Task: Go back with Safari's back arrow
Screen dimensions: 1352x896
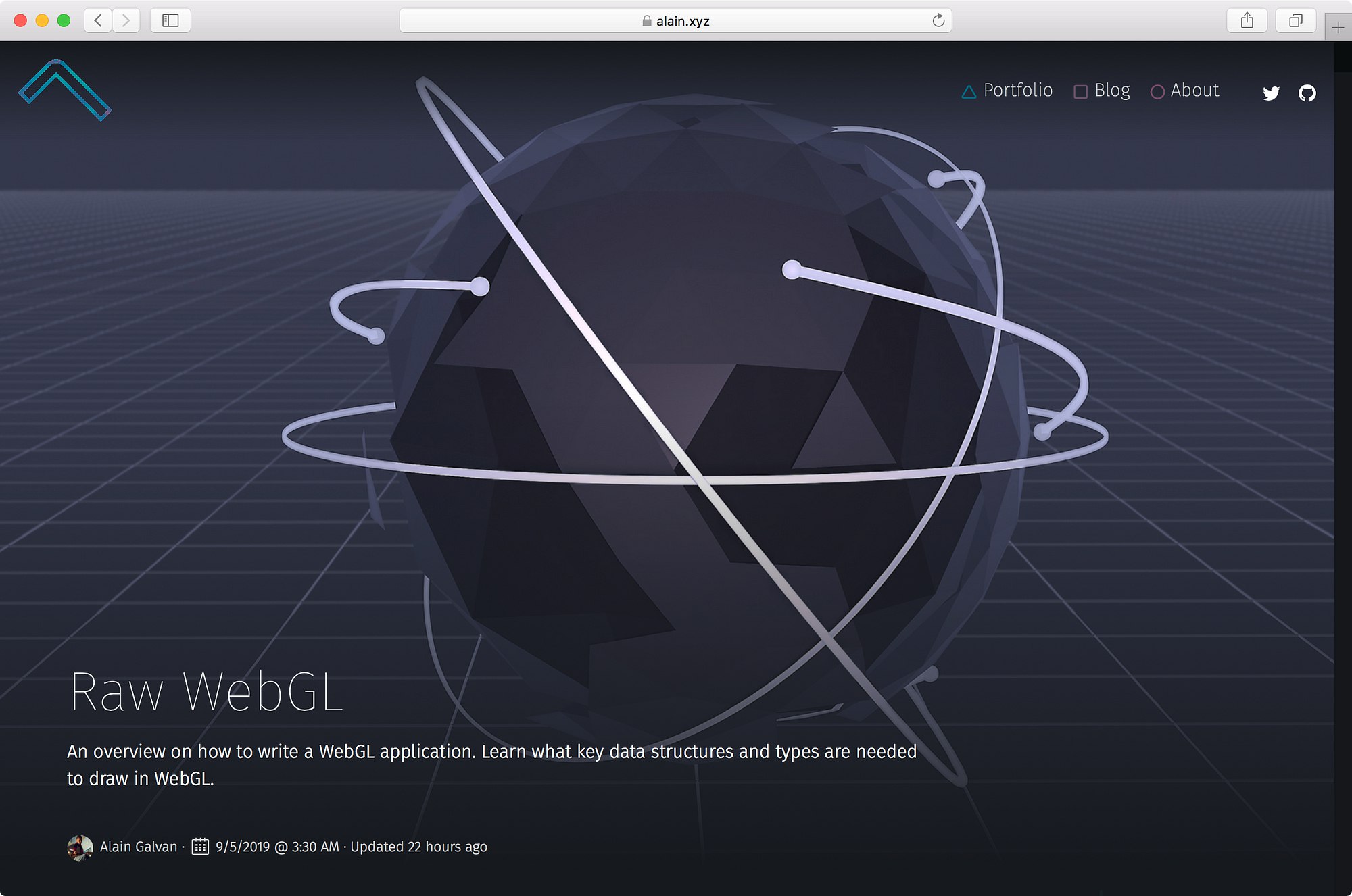Action: (x=98, y=20)
